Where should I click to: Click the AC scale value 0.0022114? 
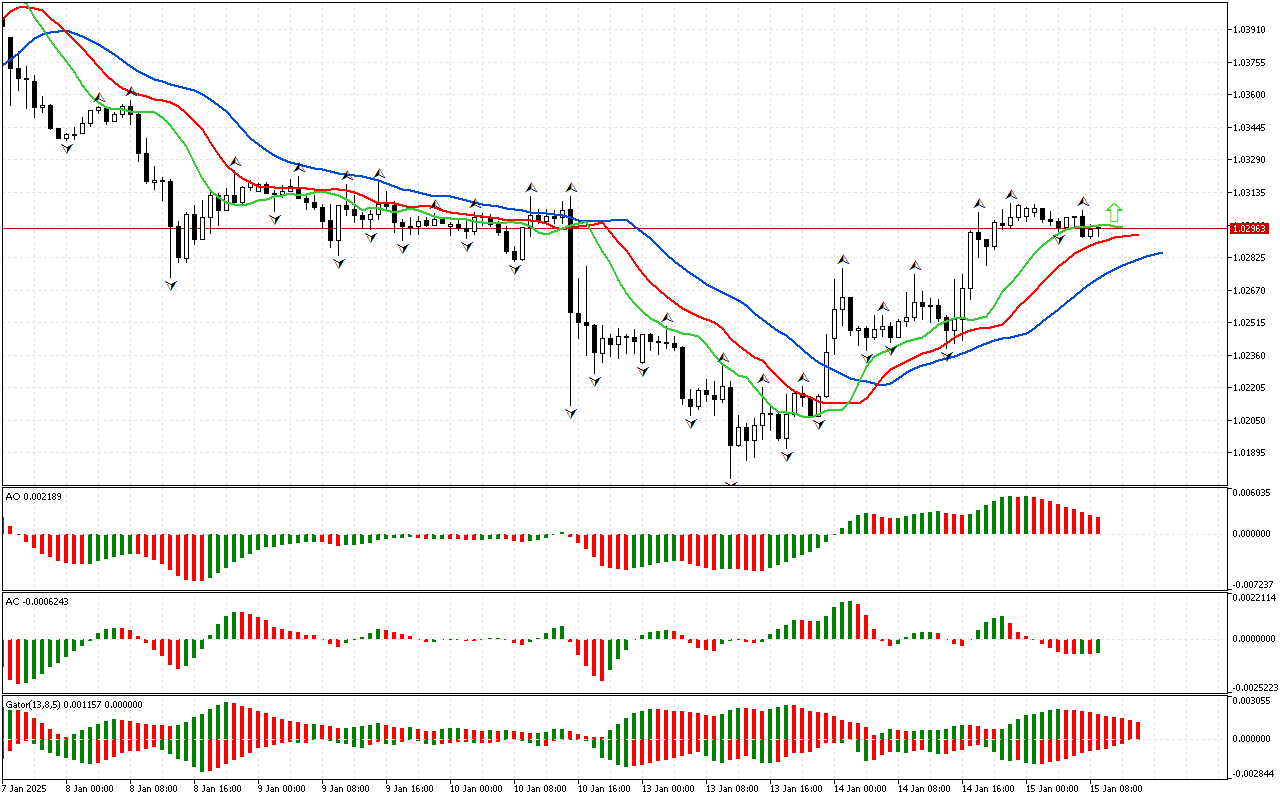(x=1255, y=598)
